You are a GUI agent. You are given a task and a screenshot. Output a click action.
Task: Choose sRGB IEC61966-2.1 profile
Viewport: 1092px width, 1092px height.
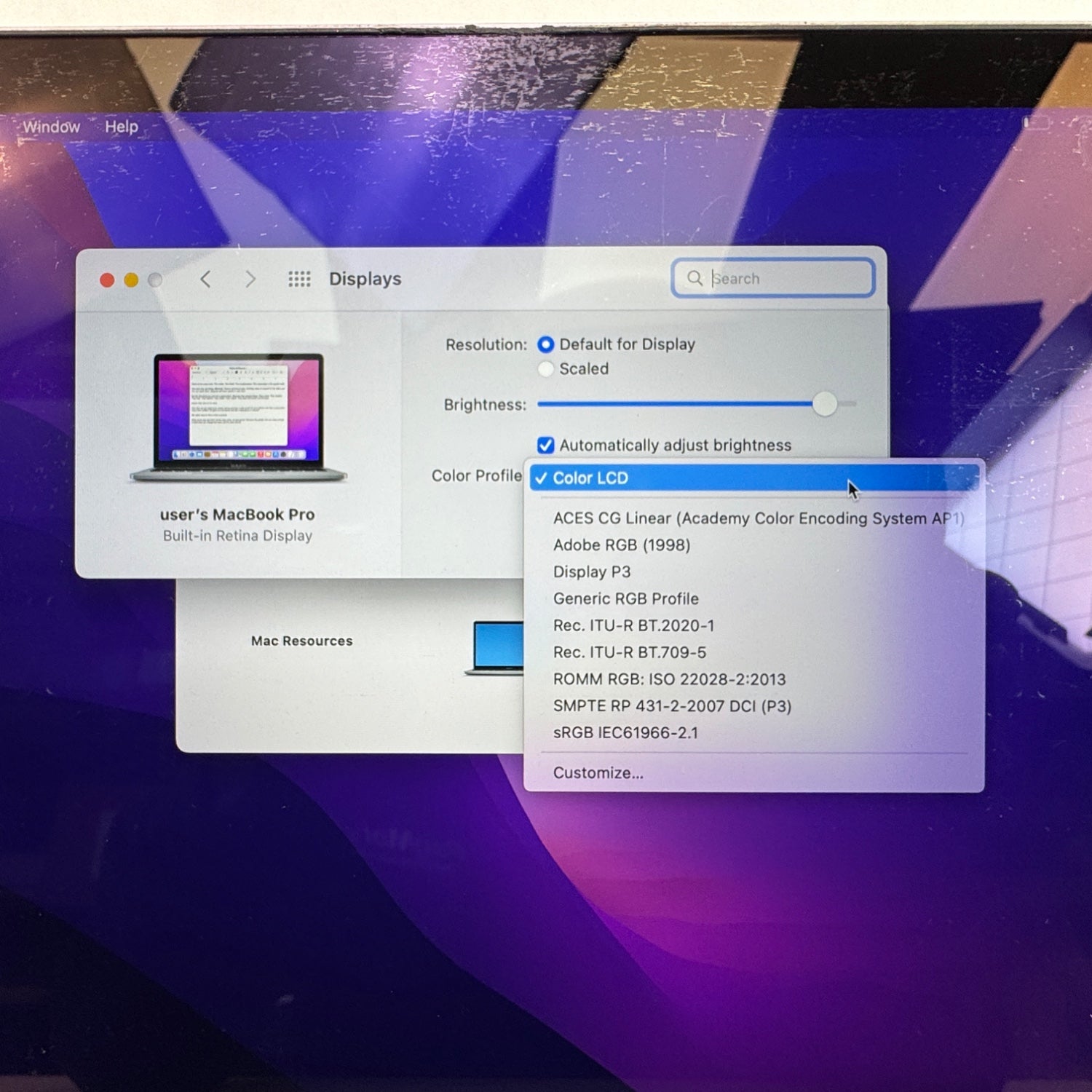click(x=754, y=733)
